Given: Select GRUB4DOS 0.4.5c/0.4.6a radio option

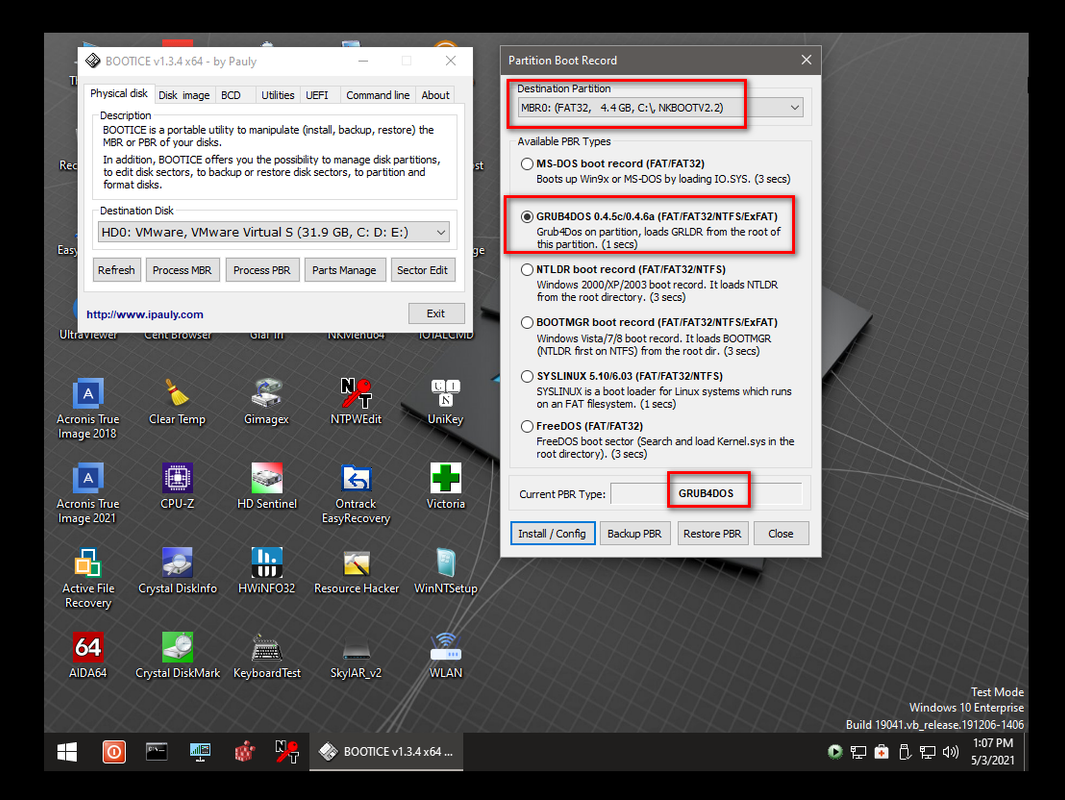Looking at the screenshot, I should [527, 217].
